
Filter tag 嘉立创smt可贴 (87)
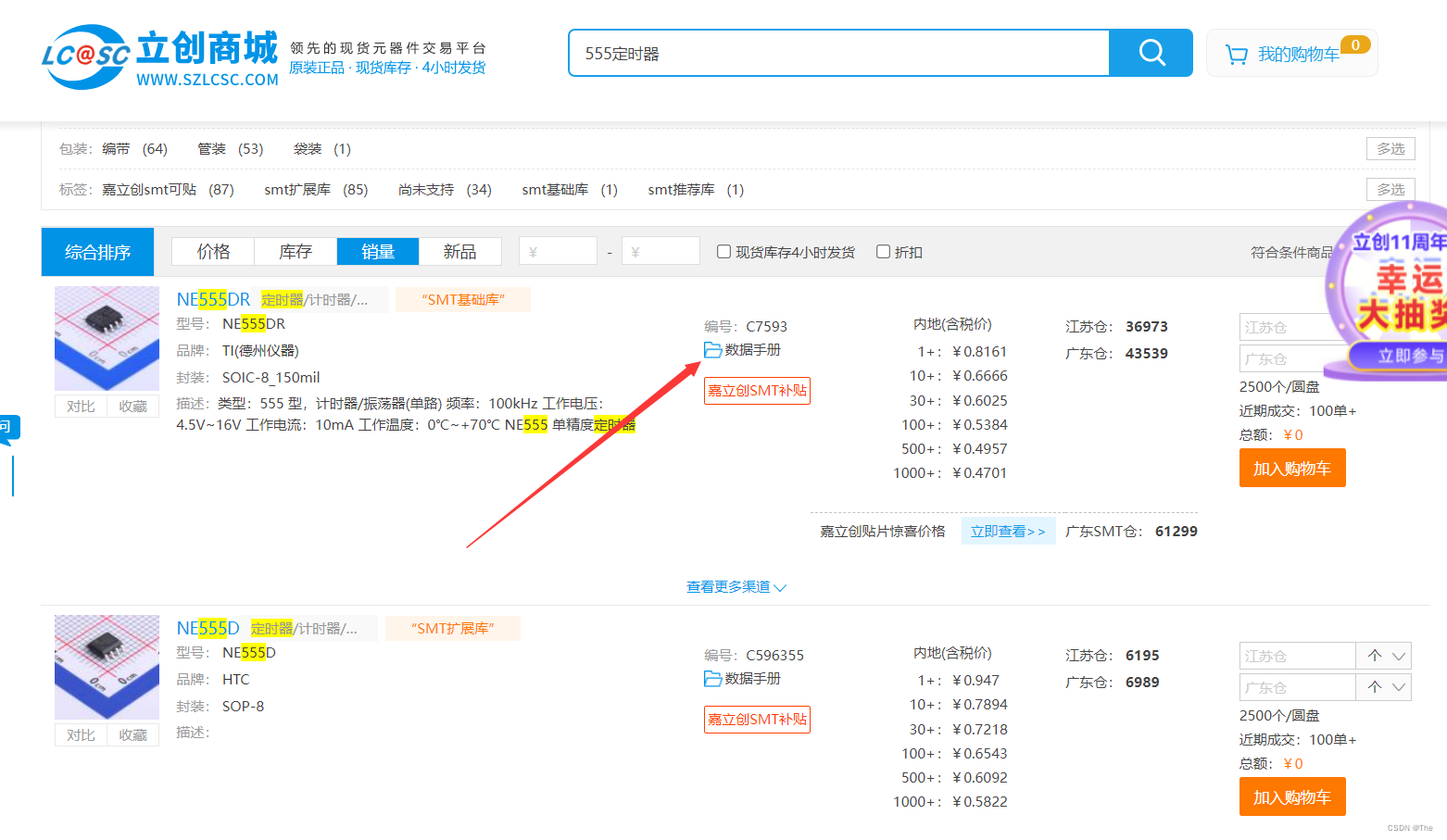coord(168,190)
